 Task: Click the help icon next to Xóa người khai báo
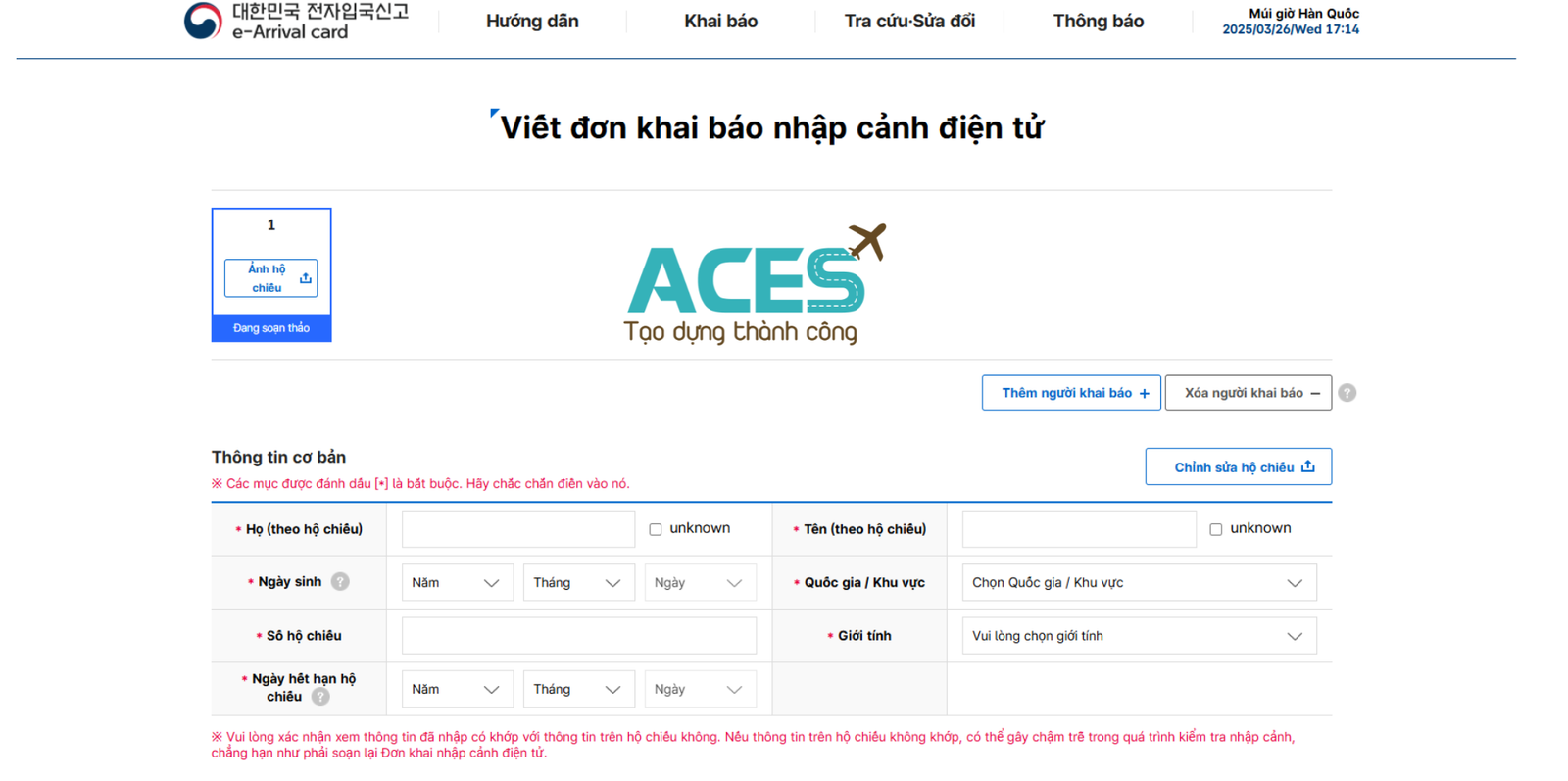tap(1347, 393)
